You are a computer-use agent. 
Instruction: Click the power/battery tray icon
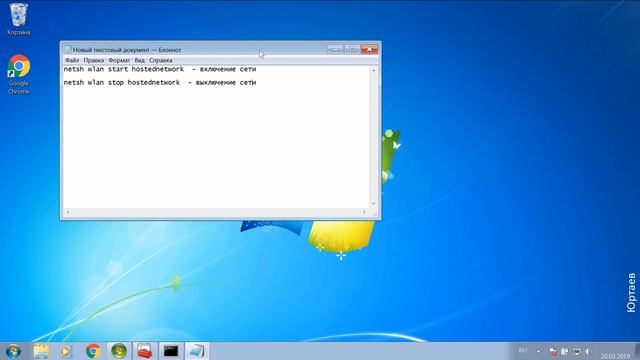(x=565, y=351)
